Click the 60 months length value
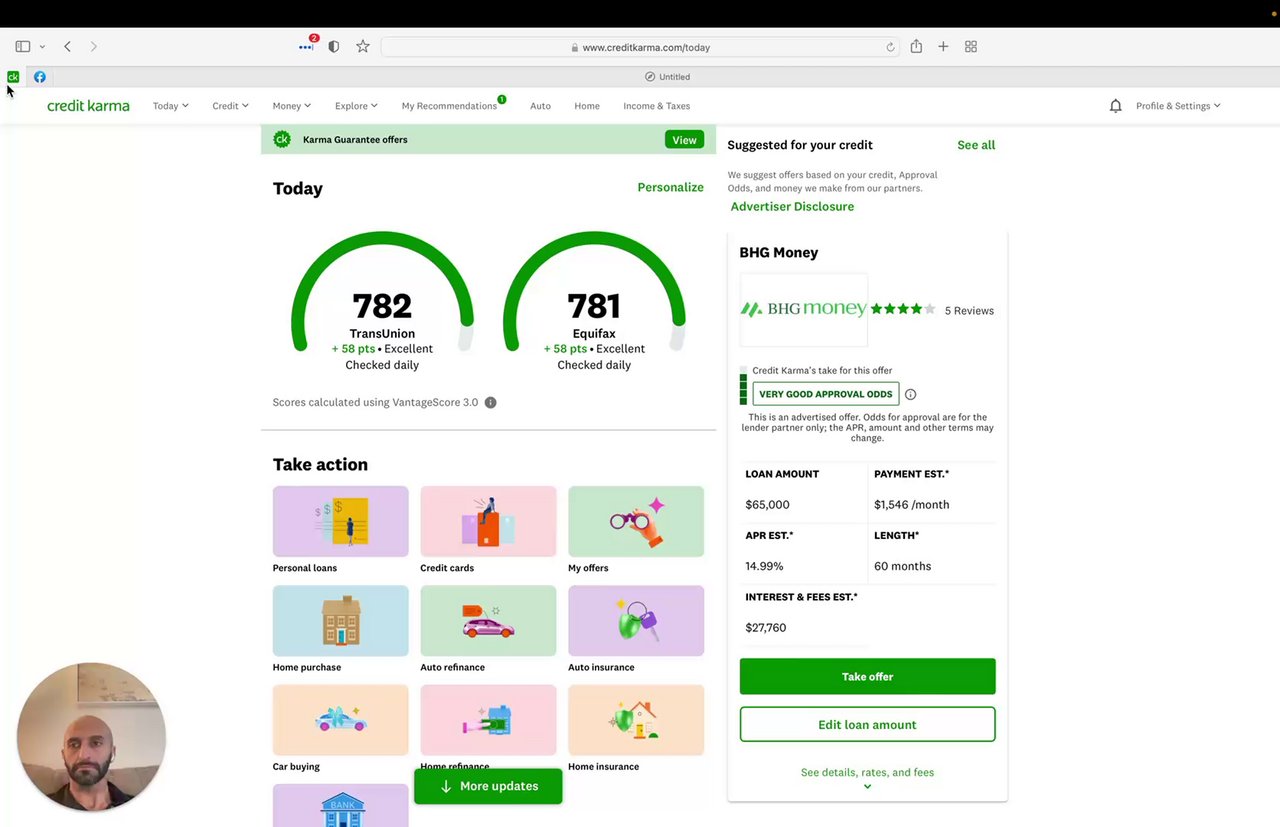This screenshot has height=827, width=1280. (902, 566)
